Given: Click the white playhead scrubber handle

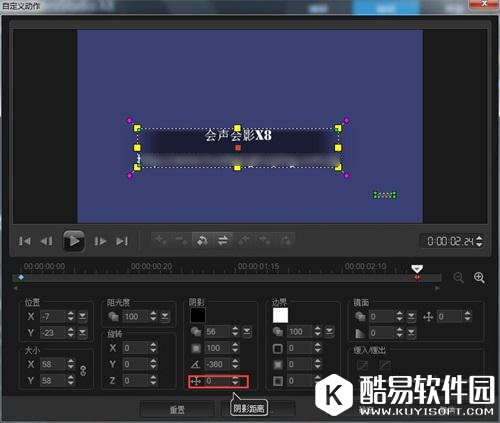Looking at the screenshot, I should [417, 269].
